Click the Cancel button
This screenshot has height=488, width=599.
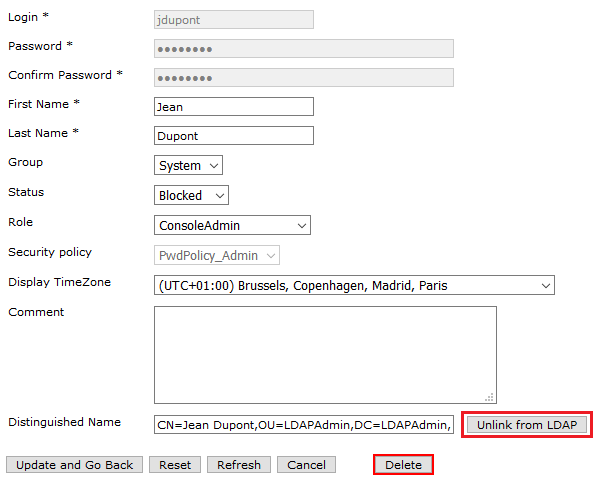(x=306, y=465)
